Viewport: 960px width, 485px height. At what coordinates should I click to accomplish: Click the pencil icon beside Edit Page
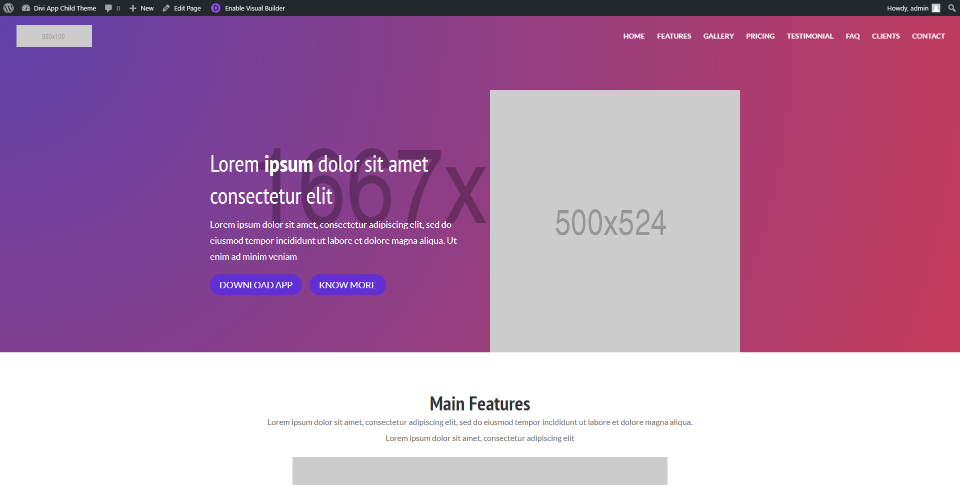(166, 8)
